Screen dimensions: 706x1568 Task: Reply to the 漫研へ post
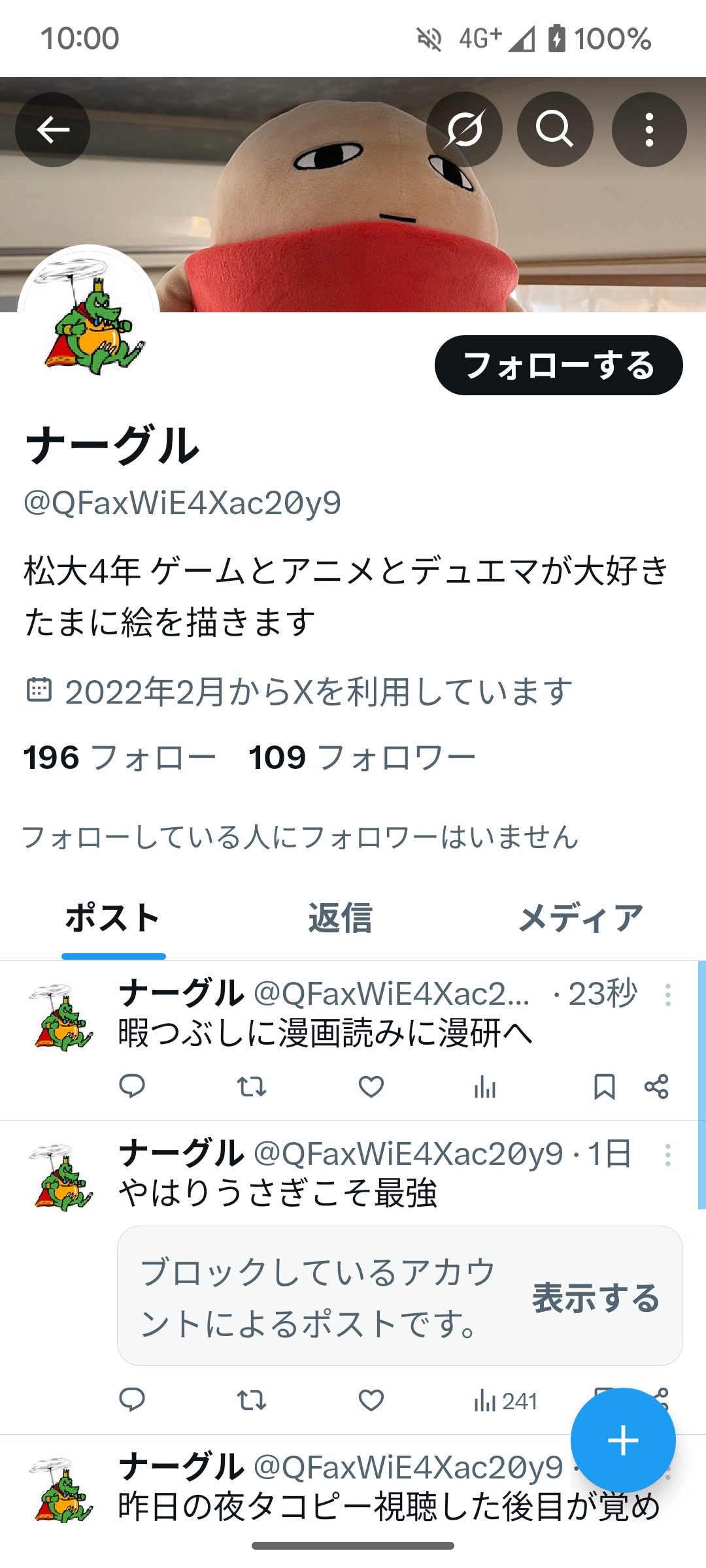click(x=132, y=1086)
